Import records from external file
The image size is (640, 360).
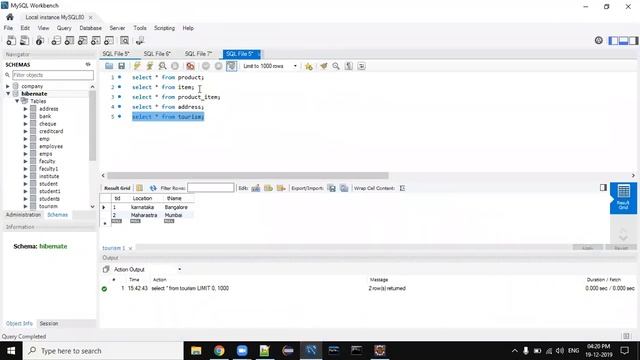click(344, 188)
